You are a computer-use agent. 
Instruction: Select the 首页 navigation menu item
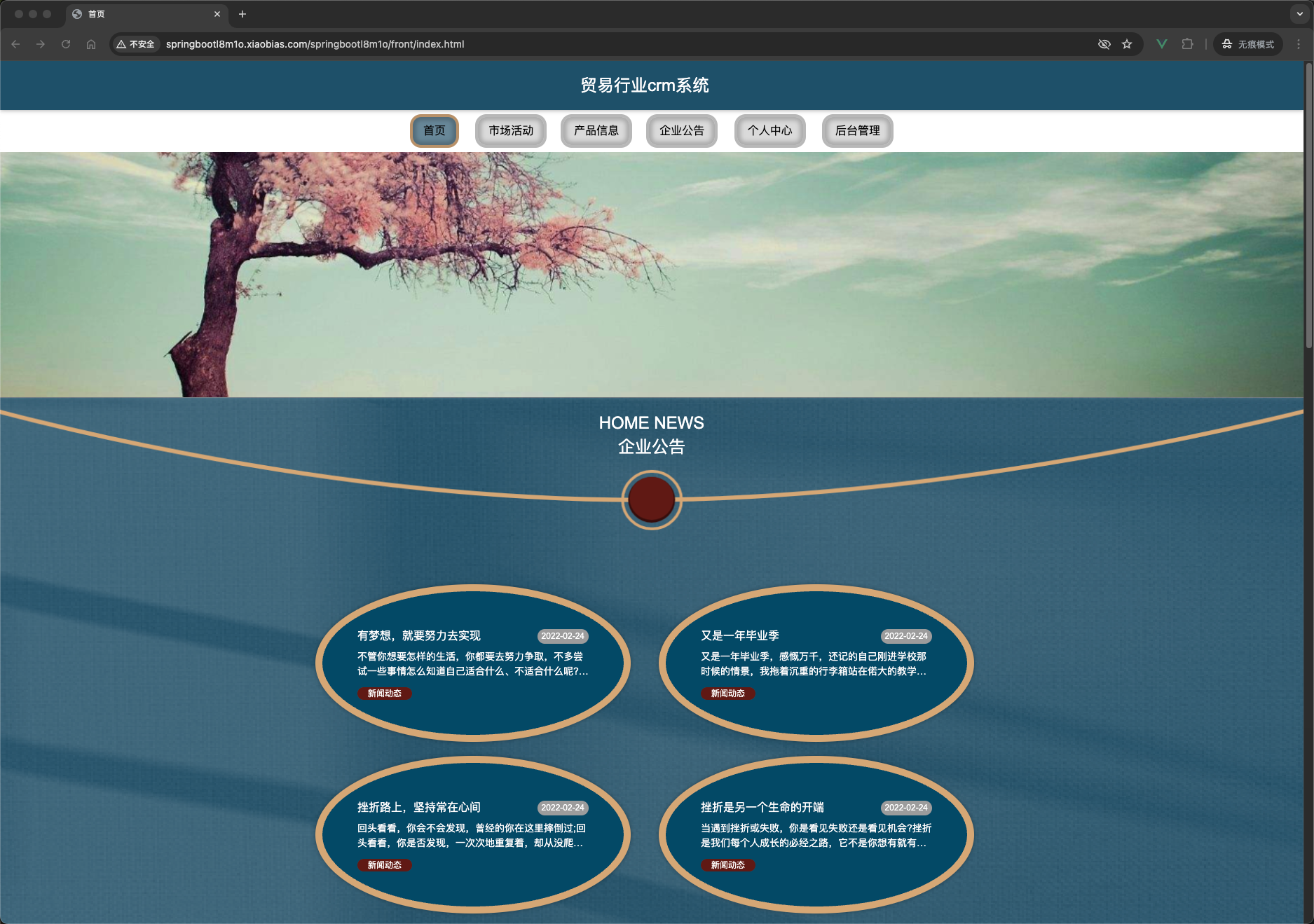[434, 131]
